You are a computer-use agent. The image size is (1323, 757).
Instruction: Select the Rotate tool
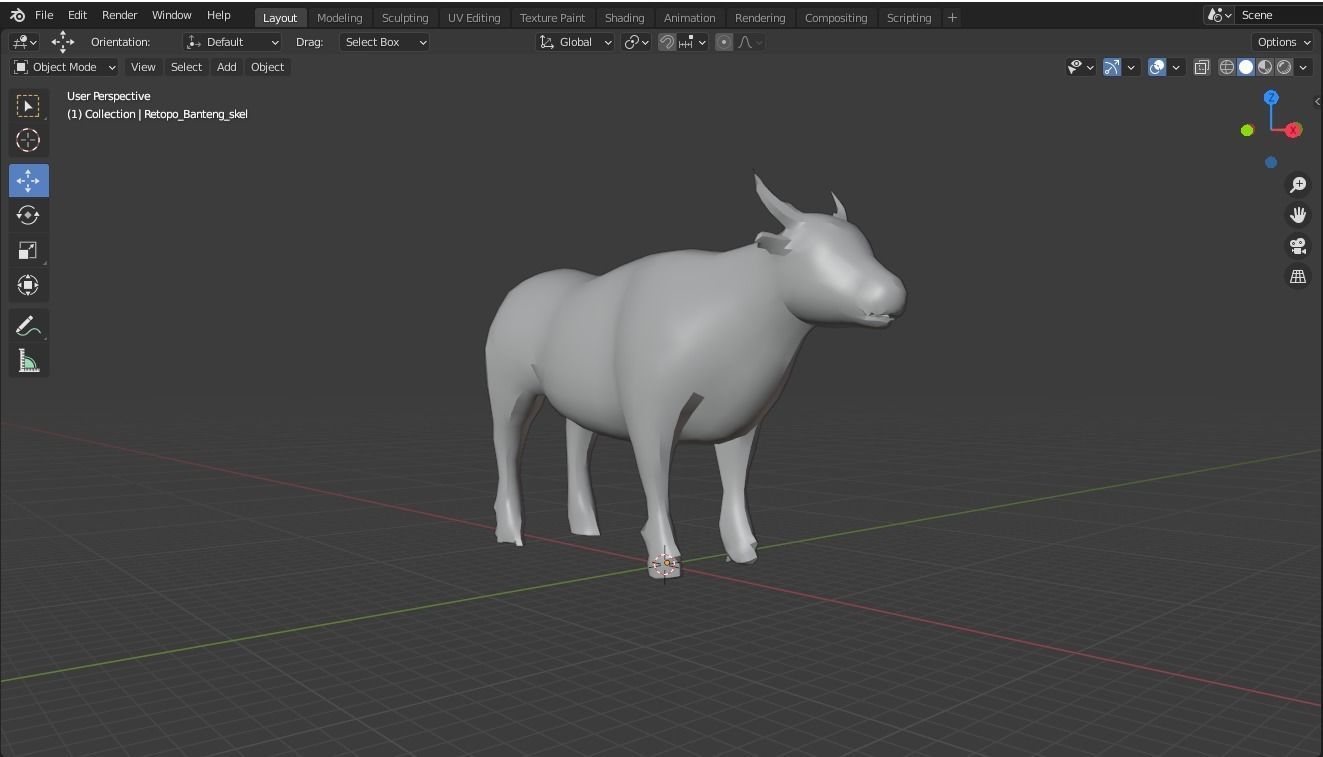point(28,215)
